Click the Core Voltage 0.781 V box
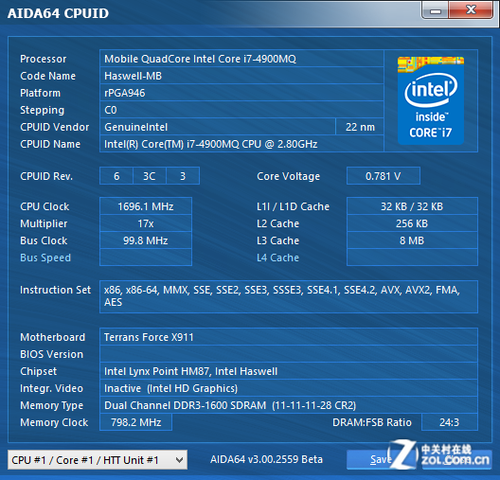Image resolution: width=500 pixels, height=480 pixels. coord(383,176)
